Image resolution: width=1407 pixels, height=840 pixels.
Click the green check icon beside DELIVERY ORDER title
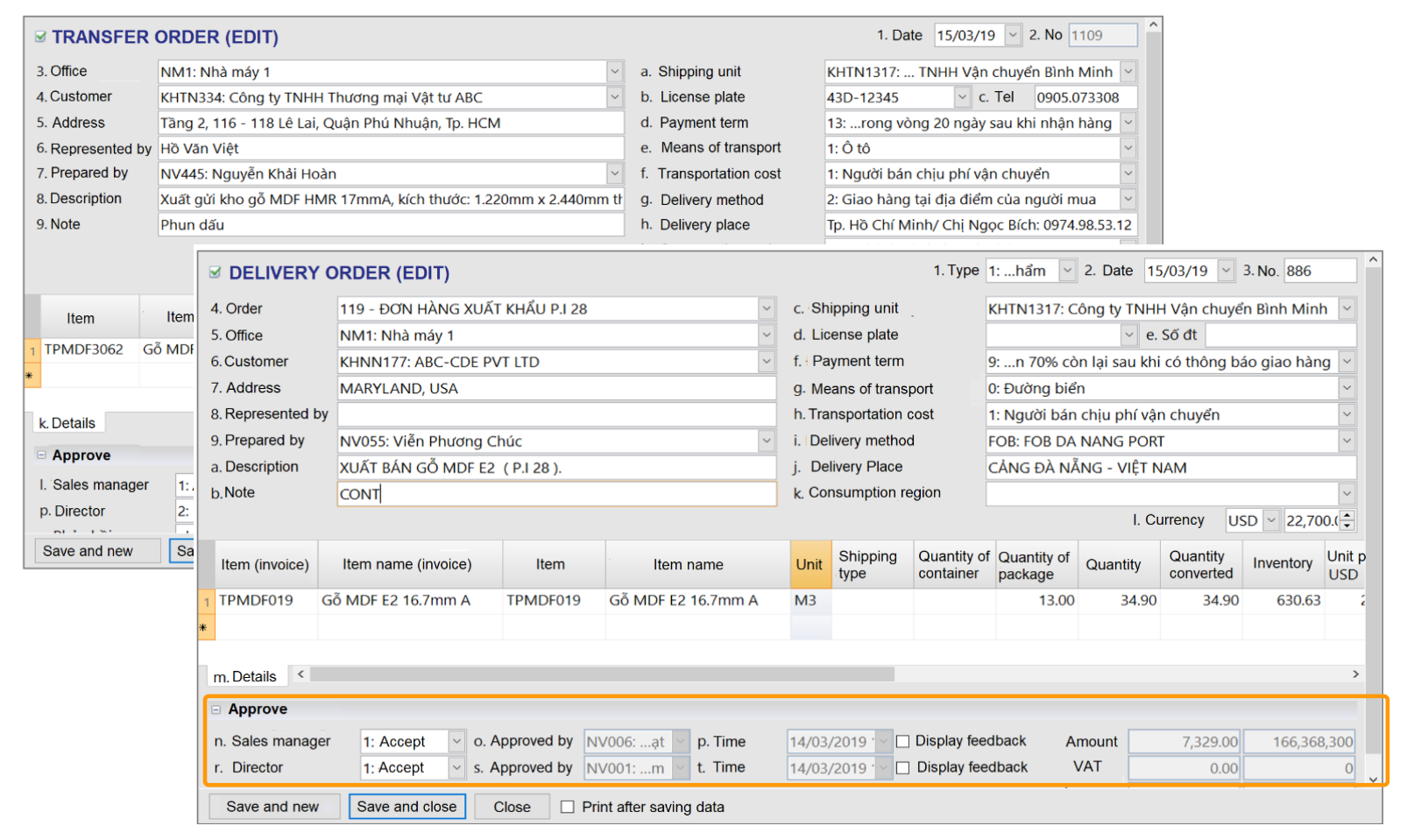(215, 273)
